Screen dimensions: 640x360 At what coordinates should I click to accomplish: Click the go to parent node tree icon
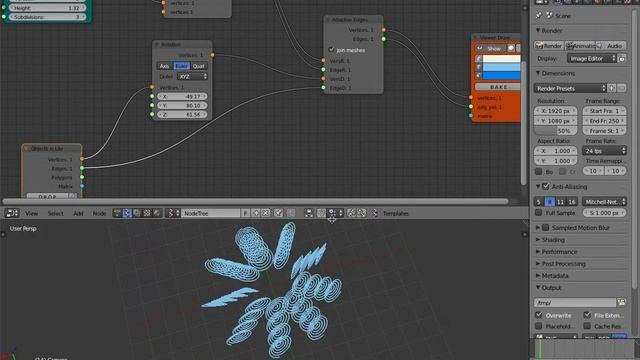click(x=291, y=213)
